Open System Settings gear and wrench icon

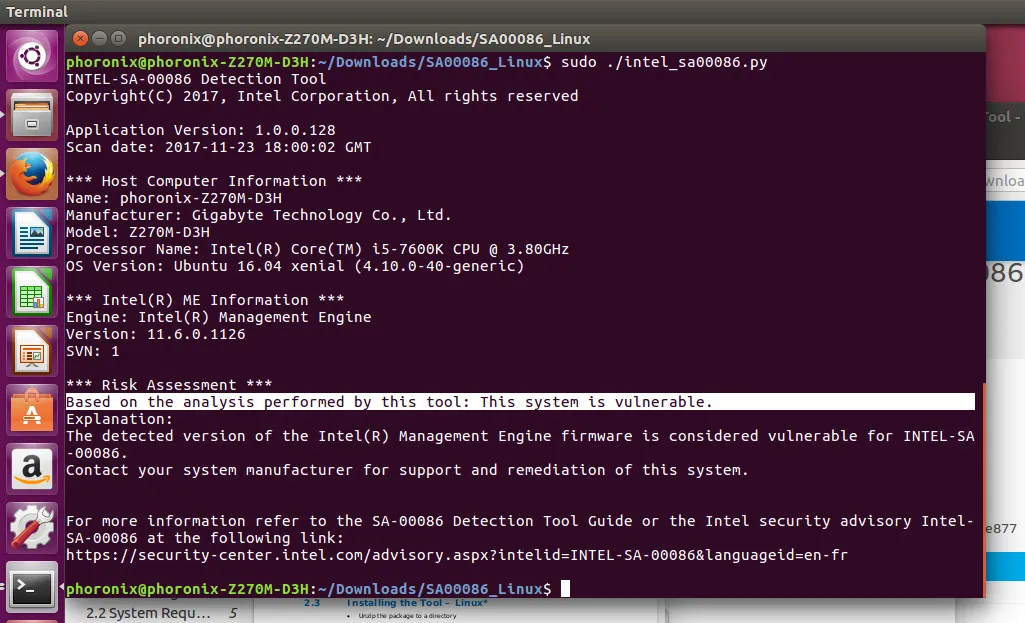click(32, 527)
